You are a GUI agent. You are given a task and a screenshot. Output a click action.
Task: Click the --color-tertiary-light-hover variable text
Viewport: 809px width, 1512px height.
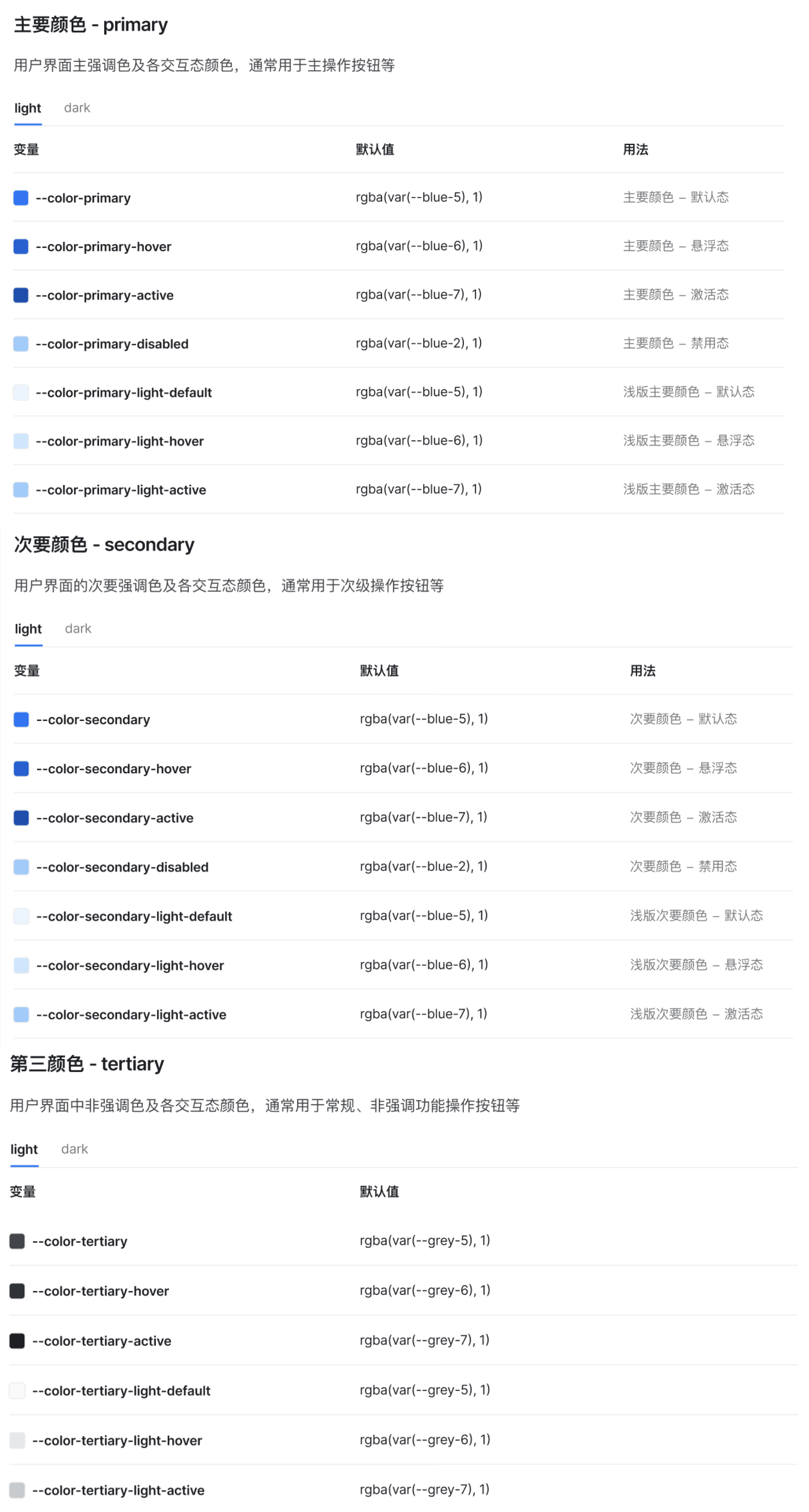click(x=117, y=1440)
